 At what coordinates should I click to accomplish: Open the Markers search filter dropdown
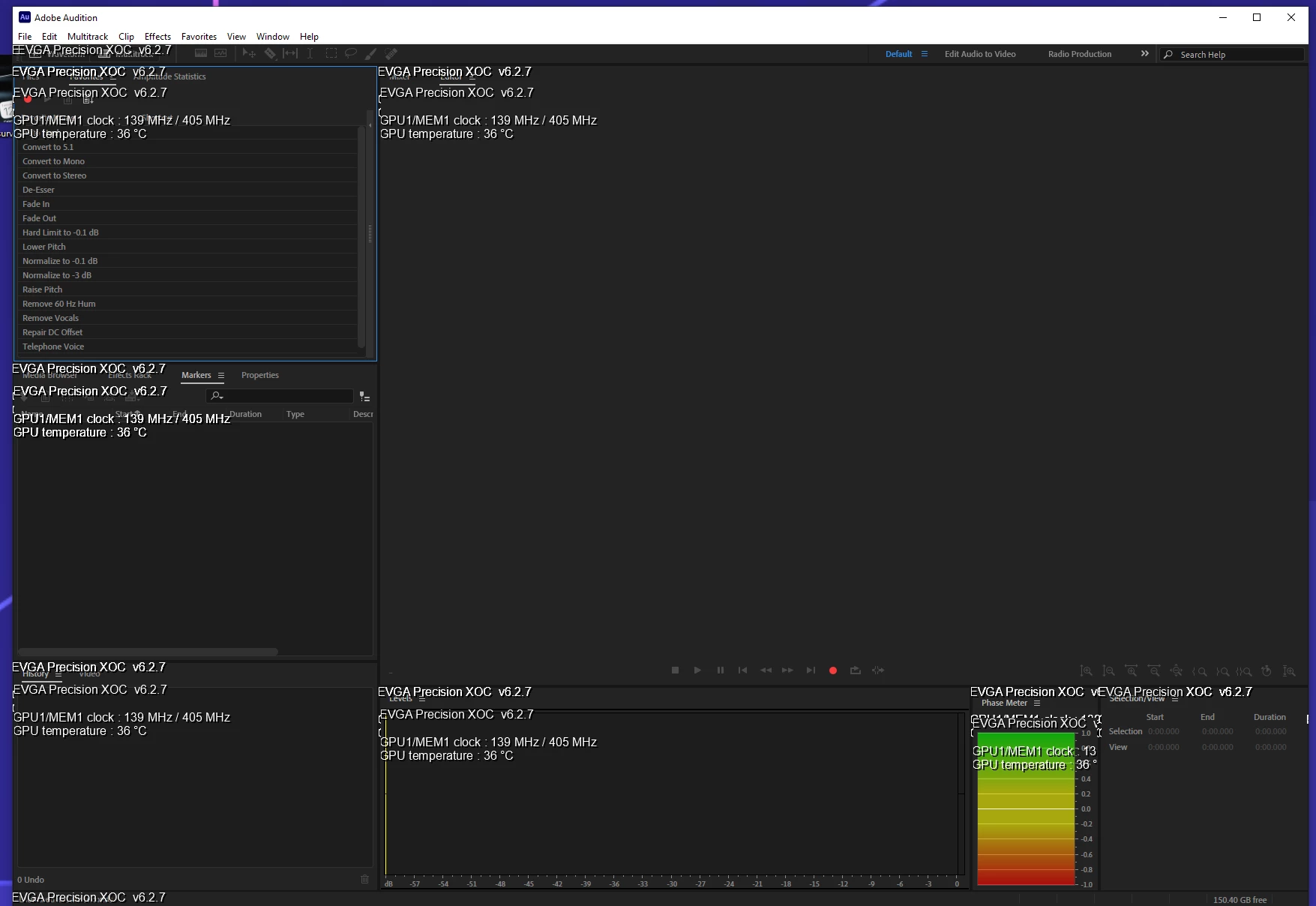point(217,395)
